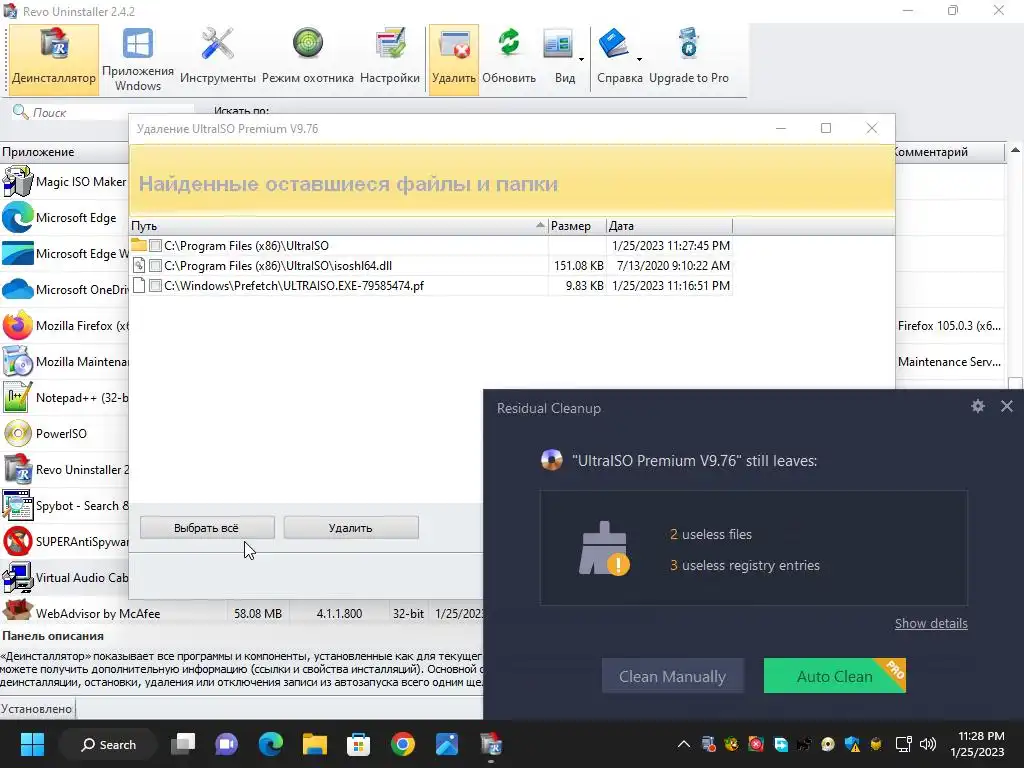Click the Комментарий column header
Image resolution: width=1024 pixels, height=768 pixels.
pos(949,152)
